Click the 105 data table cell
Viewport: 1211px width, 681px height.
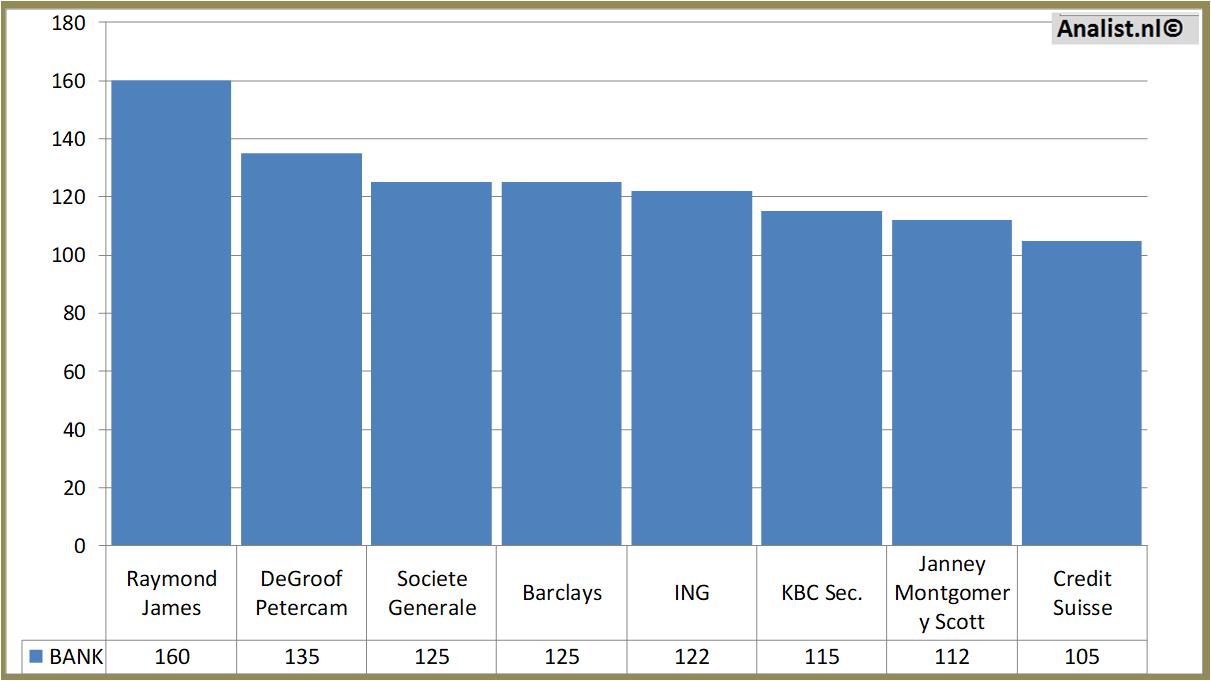coord(1082,657)
